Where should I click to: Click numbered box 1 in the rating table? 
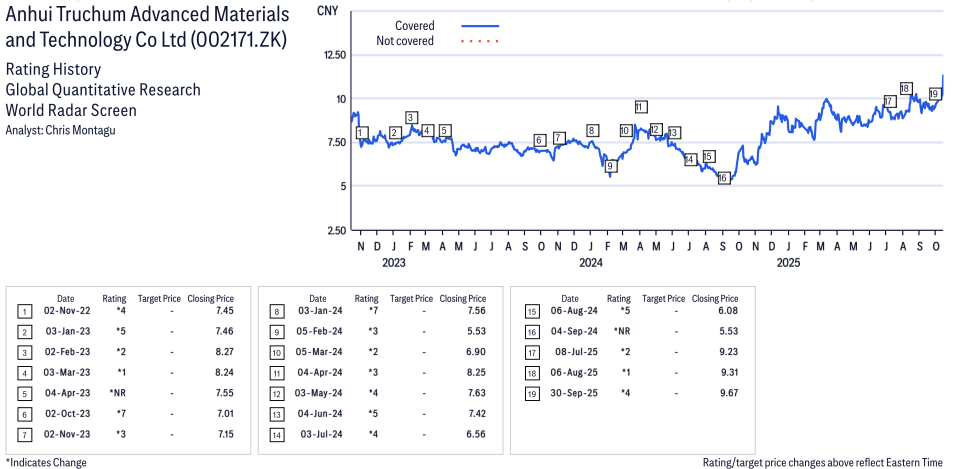(23, 311)
